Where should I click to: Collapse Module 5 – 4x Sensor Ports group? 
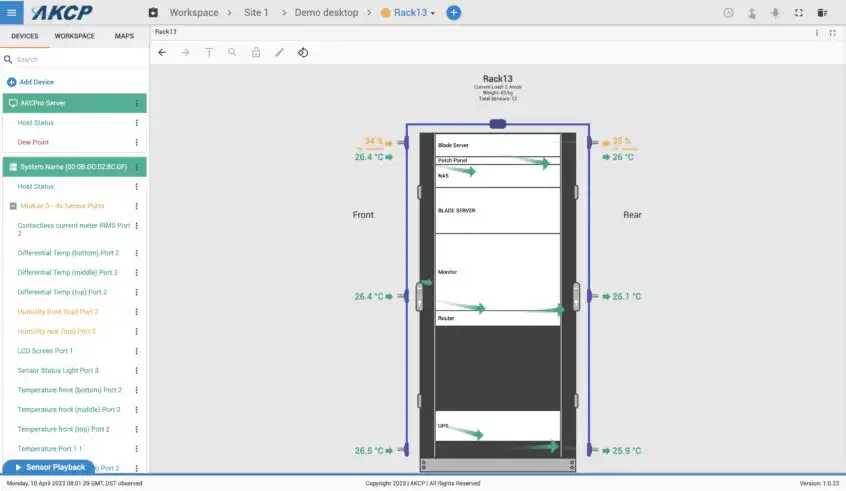coord(13,206)
